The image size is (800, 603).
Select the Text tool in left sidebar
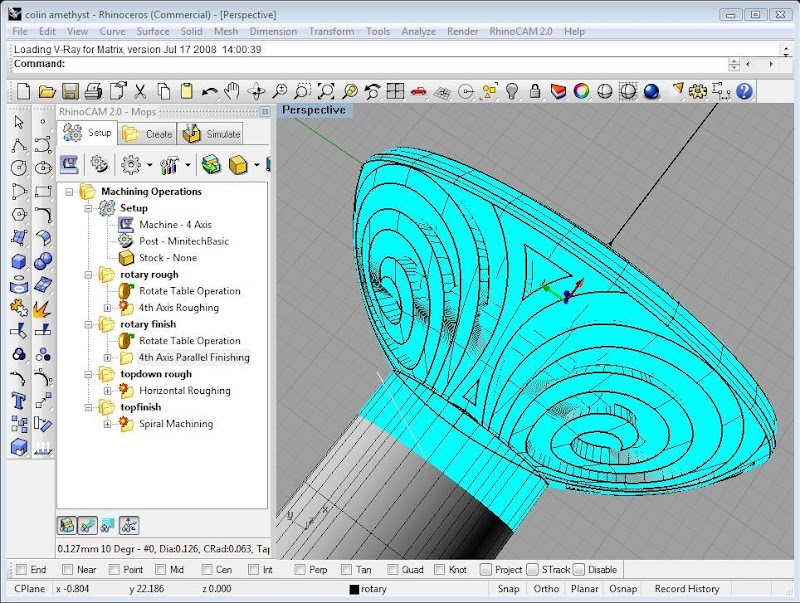pyautogui.click(x=18, y=401)
